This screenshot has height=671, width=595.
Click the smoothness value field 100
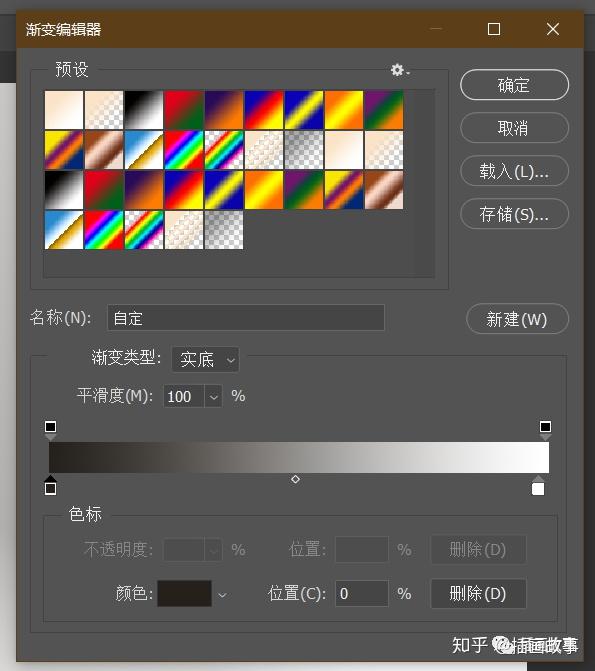point(183,397)
